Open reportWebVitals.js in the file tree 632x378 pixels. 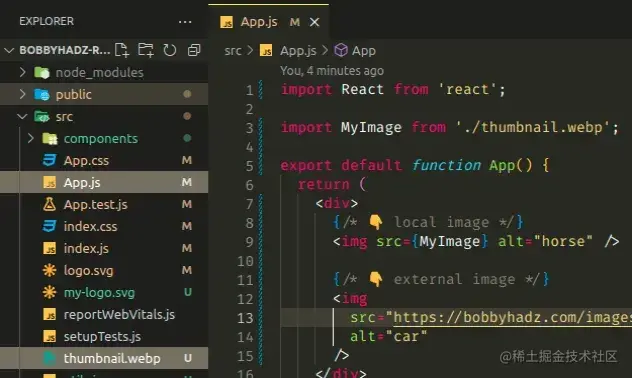(104, 315)
